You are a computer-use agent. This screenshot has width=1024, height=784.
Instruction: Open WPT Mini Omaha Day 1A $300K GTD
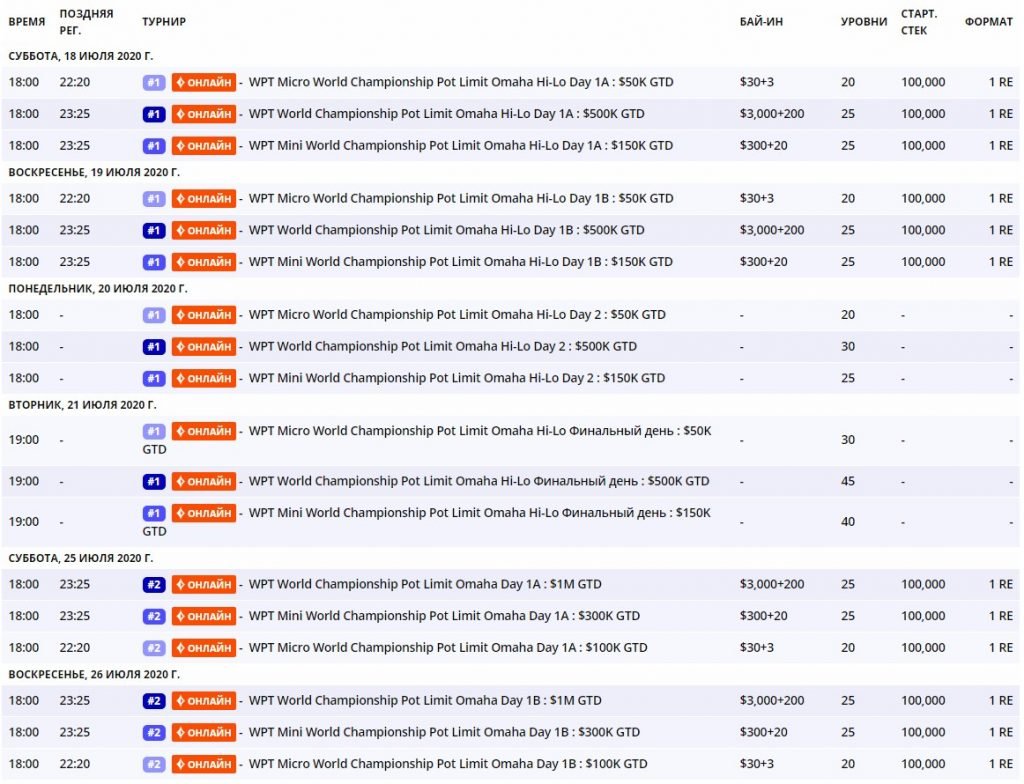tap(444, 616)
